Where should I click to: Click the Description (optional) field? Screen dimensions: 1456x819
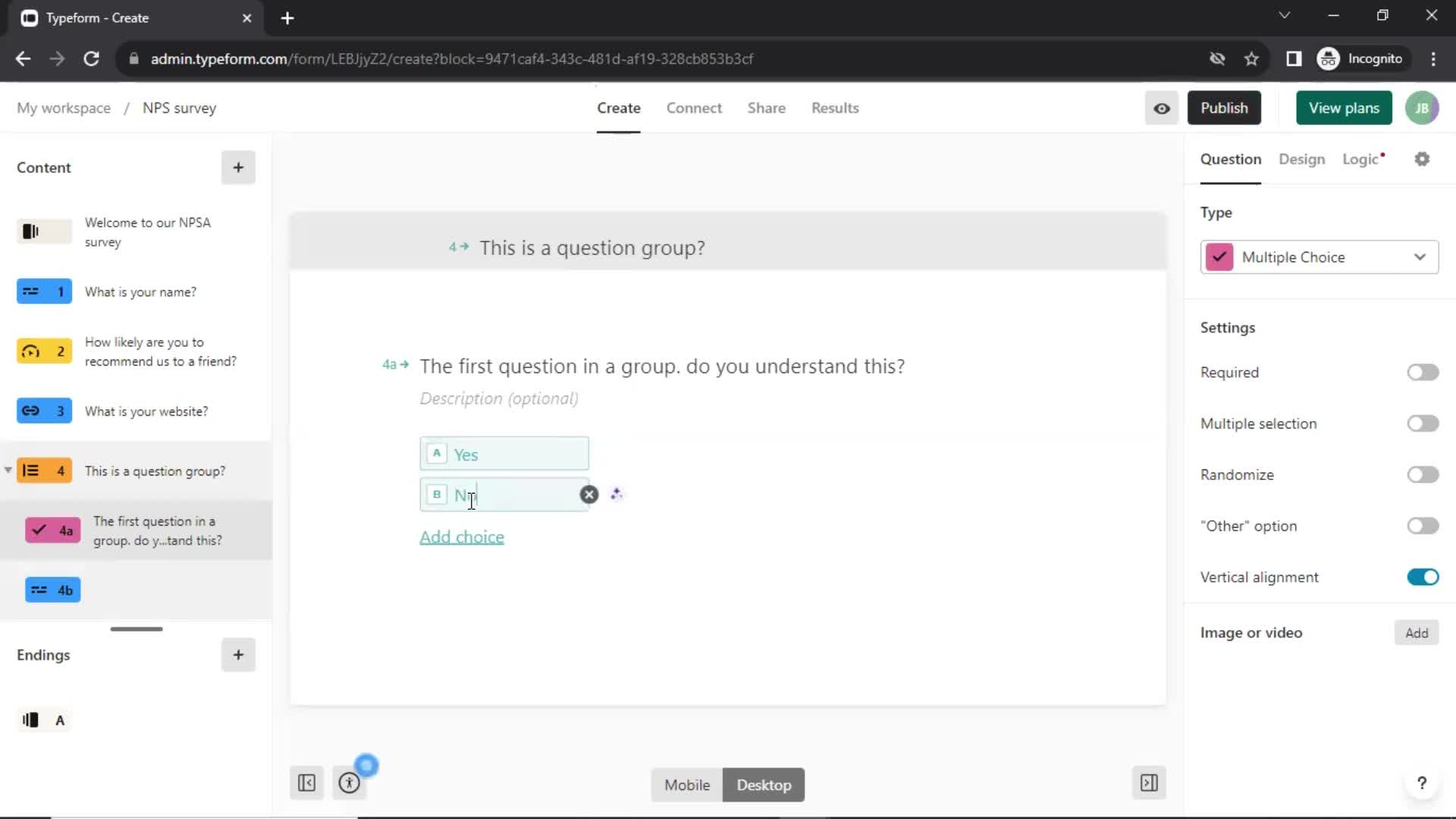499,399
